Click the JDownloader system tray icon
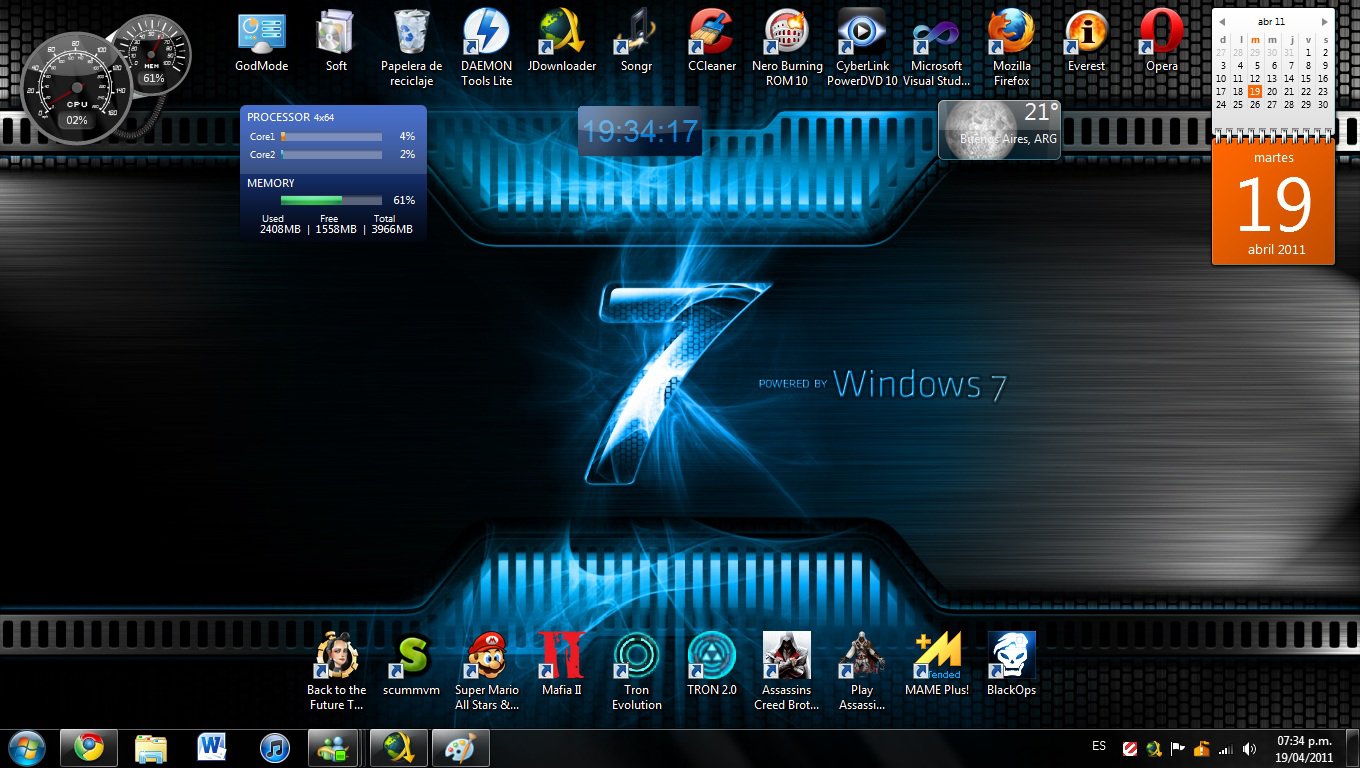 [1154, 748]
